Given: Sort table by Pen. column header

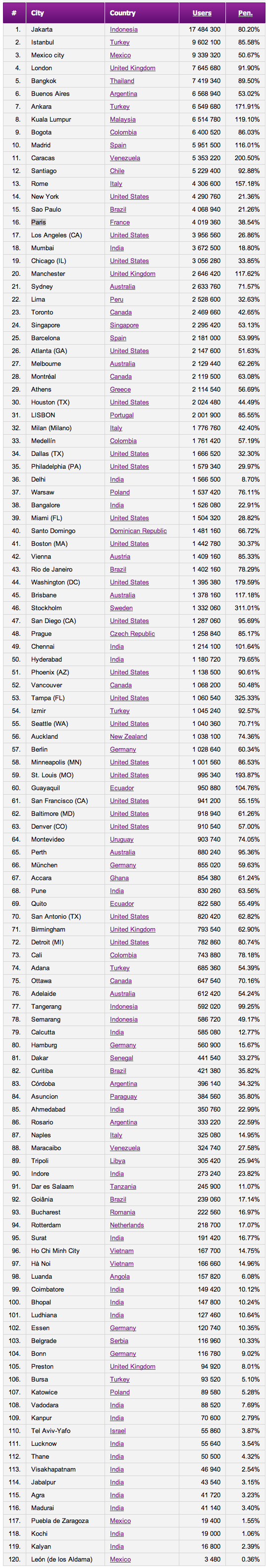Looking at the screenshot, I should coord(245,13).
